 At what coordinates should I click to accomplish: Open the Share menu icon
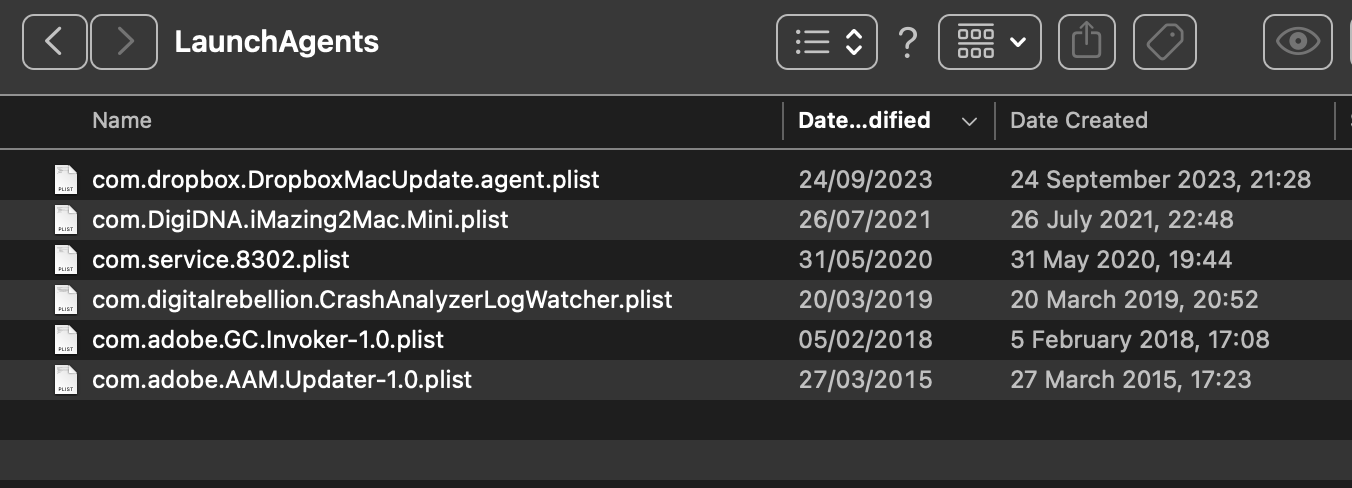pos(1086,41)
